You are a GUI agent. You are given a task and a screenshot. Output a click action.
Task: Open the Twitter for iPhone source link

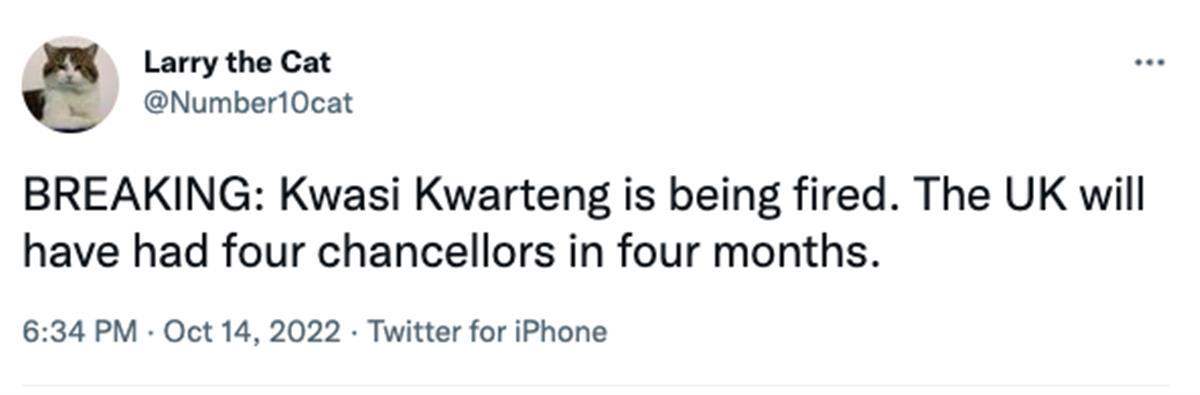pos(487,332)
